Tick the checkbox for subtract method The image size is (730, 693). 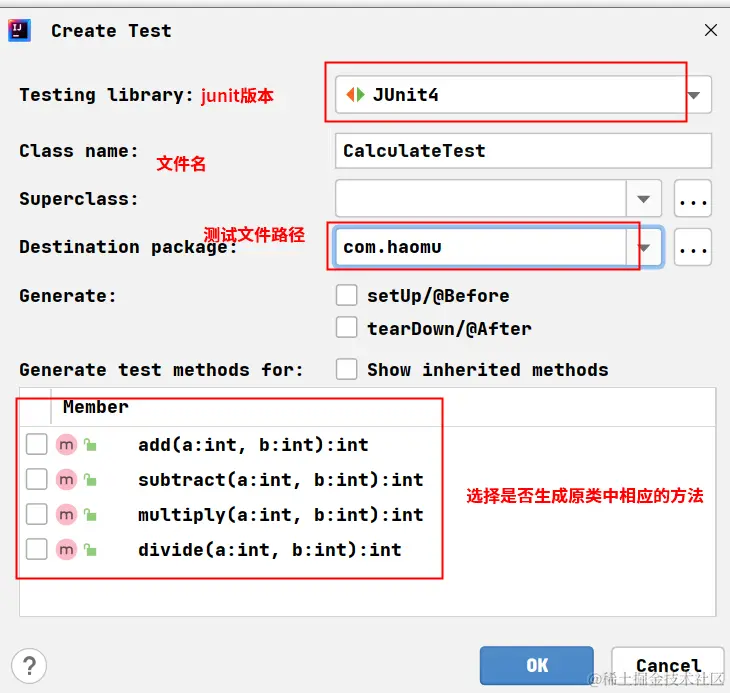pos(36,479)
